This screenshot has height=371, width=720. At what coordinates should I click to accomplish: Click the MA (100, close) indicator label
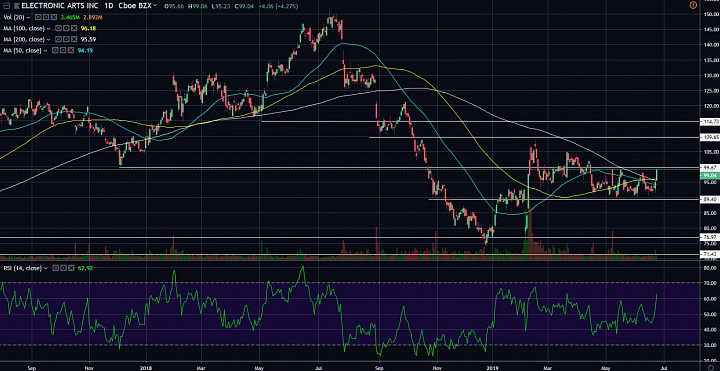[24, 28]
